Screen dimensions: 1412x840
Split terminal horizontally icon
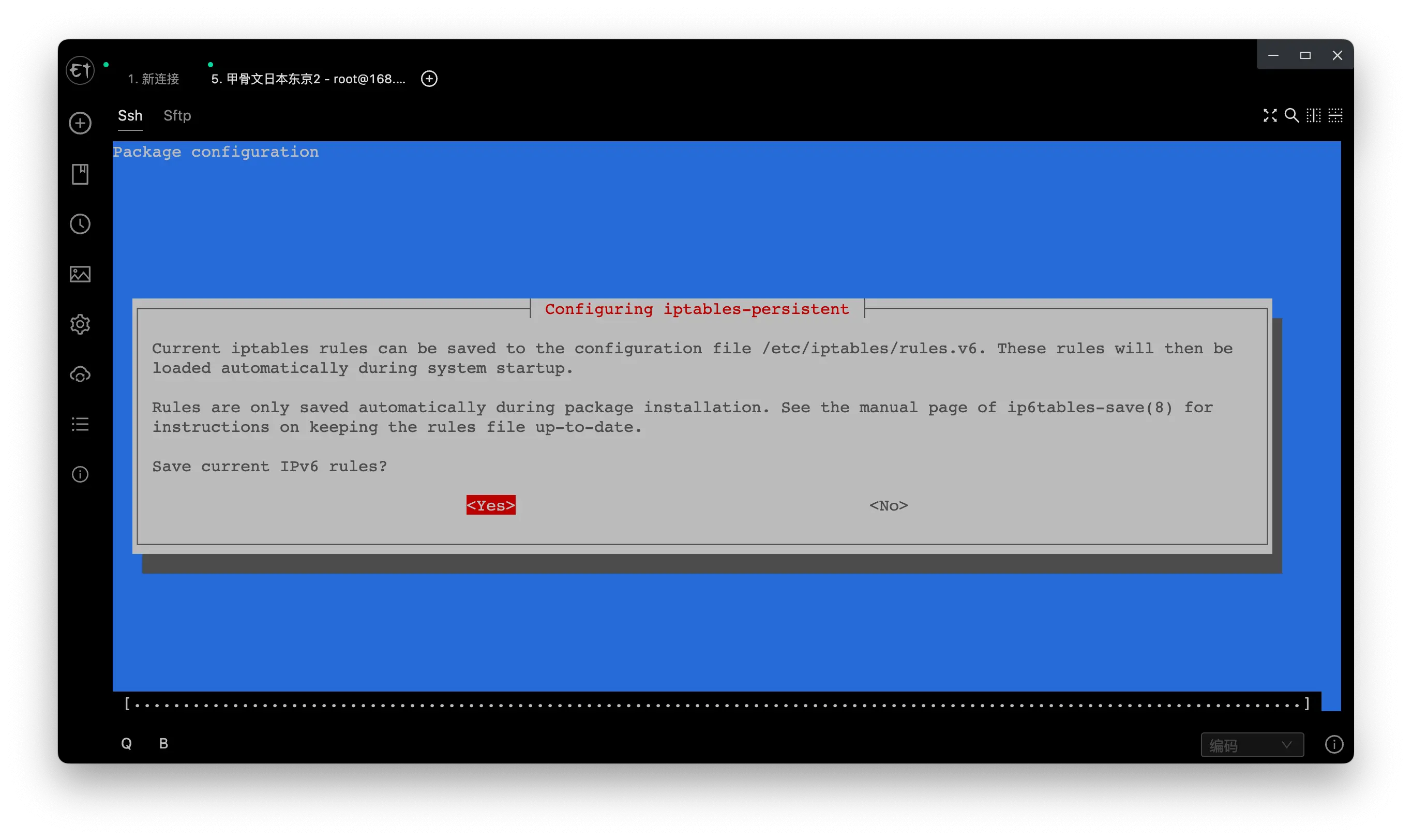coord(1335,115)
